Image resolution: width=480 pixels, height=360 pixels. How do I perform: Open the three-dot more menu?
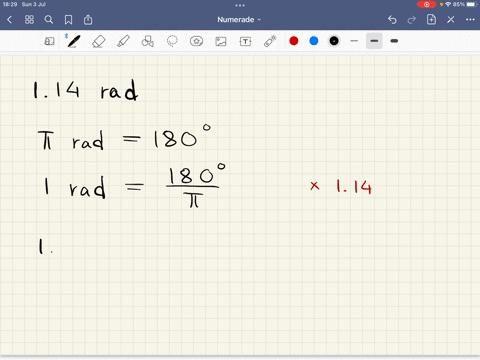coord(470,20)
